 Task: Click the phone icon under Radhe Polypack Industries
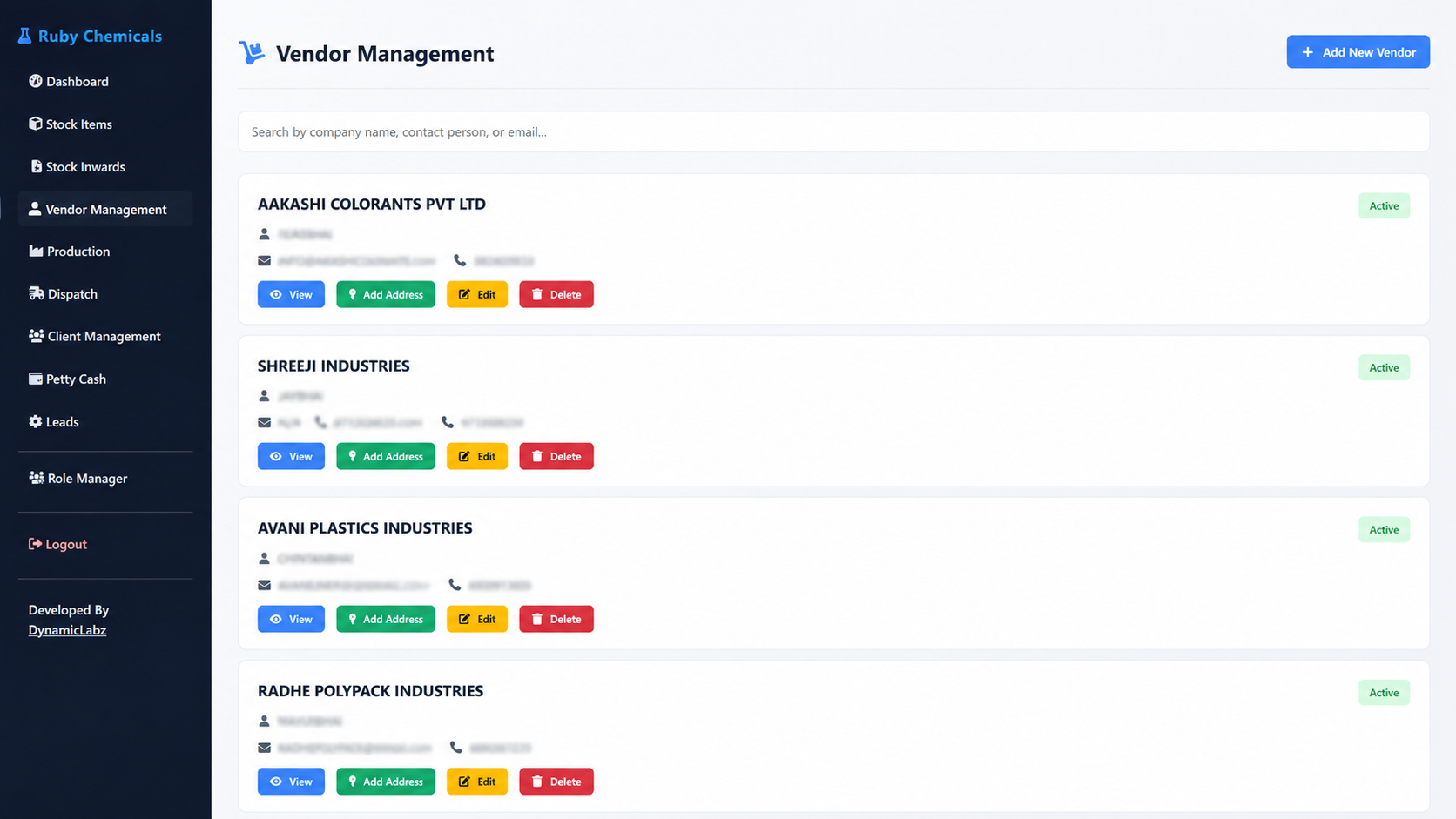click(455, 747)
